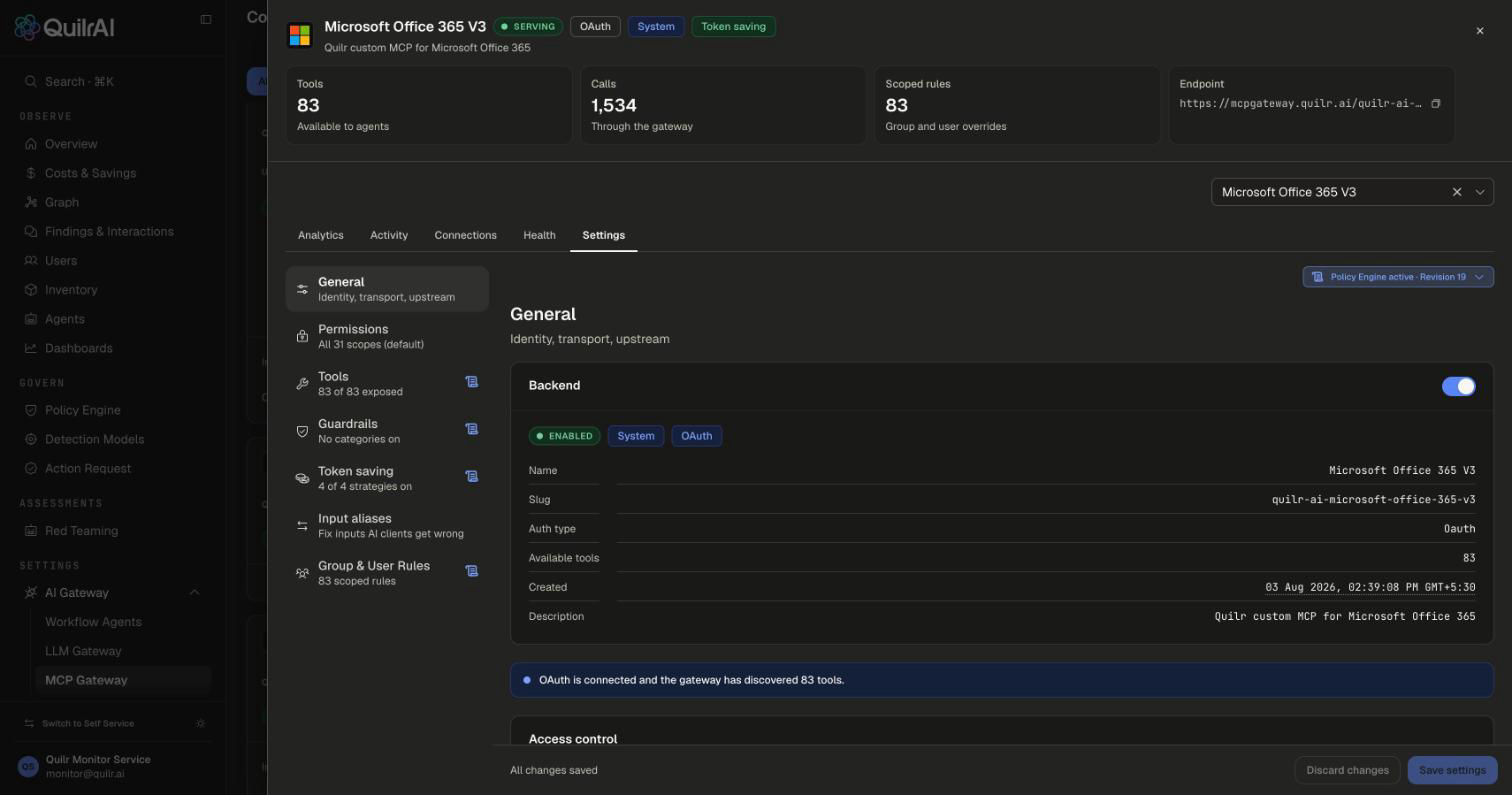
Task: Collapse the AI Gateway sidebar group
Action: tap(195, 593)
